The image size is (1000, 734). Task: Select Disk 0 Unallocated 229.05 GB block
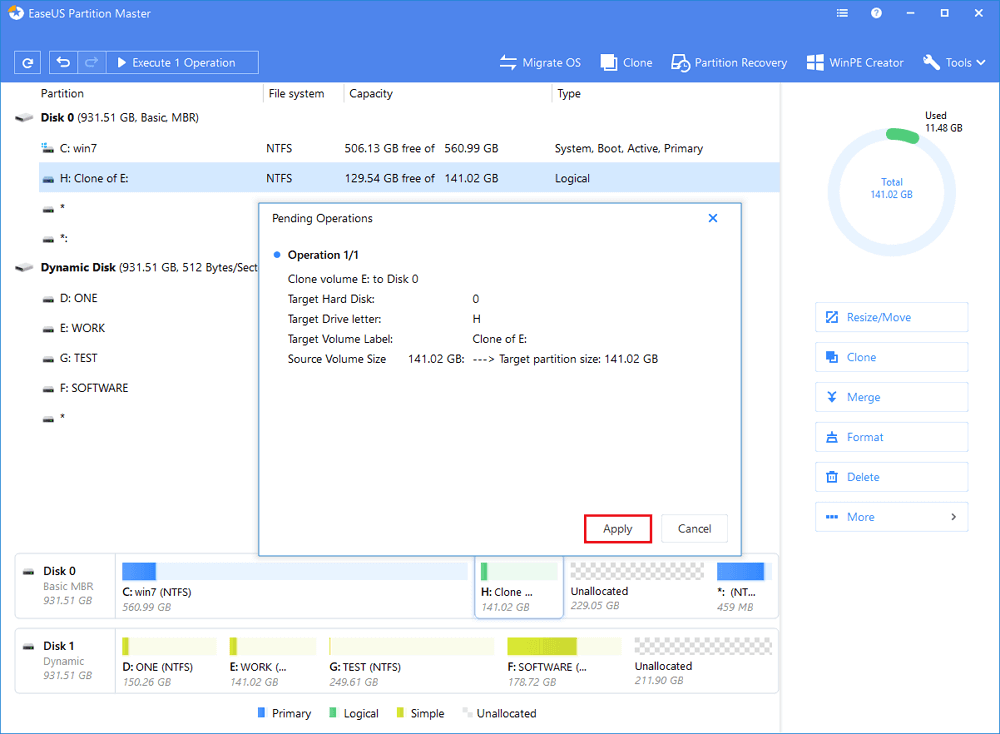[x=636, y=587]
